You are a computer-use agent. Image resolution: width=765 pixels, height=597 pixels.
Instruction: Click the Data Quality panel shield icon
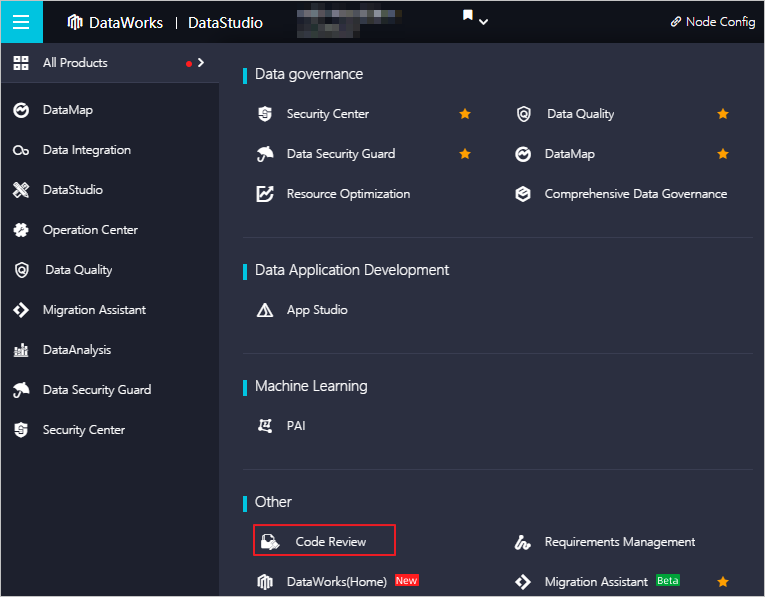[523, 114]
